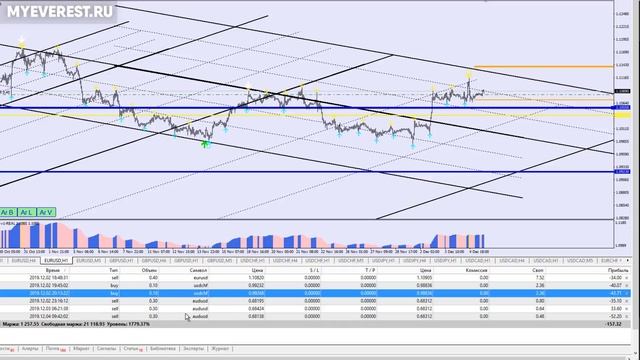
Task: Open the Почта terminal tab
Action: pyautogui.click(x=55, y=349)
